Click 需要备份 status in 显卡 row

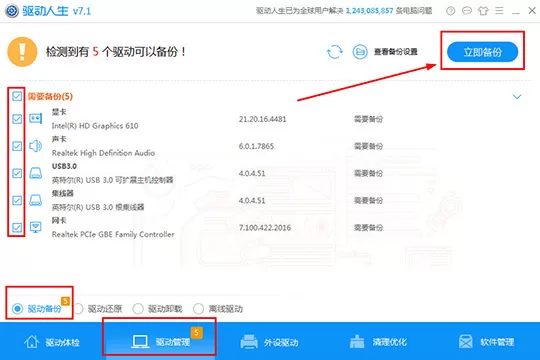pos(368,119)
